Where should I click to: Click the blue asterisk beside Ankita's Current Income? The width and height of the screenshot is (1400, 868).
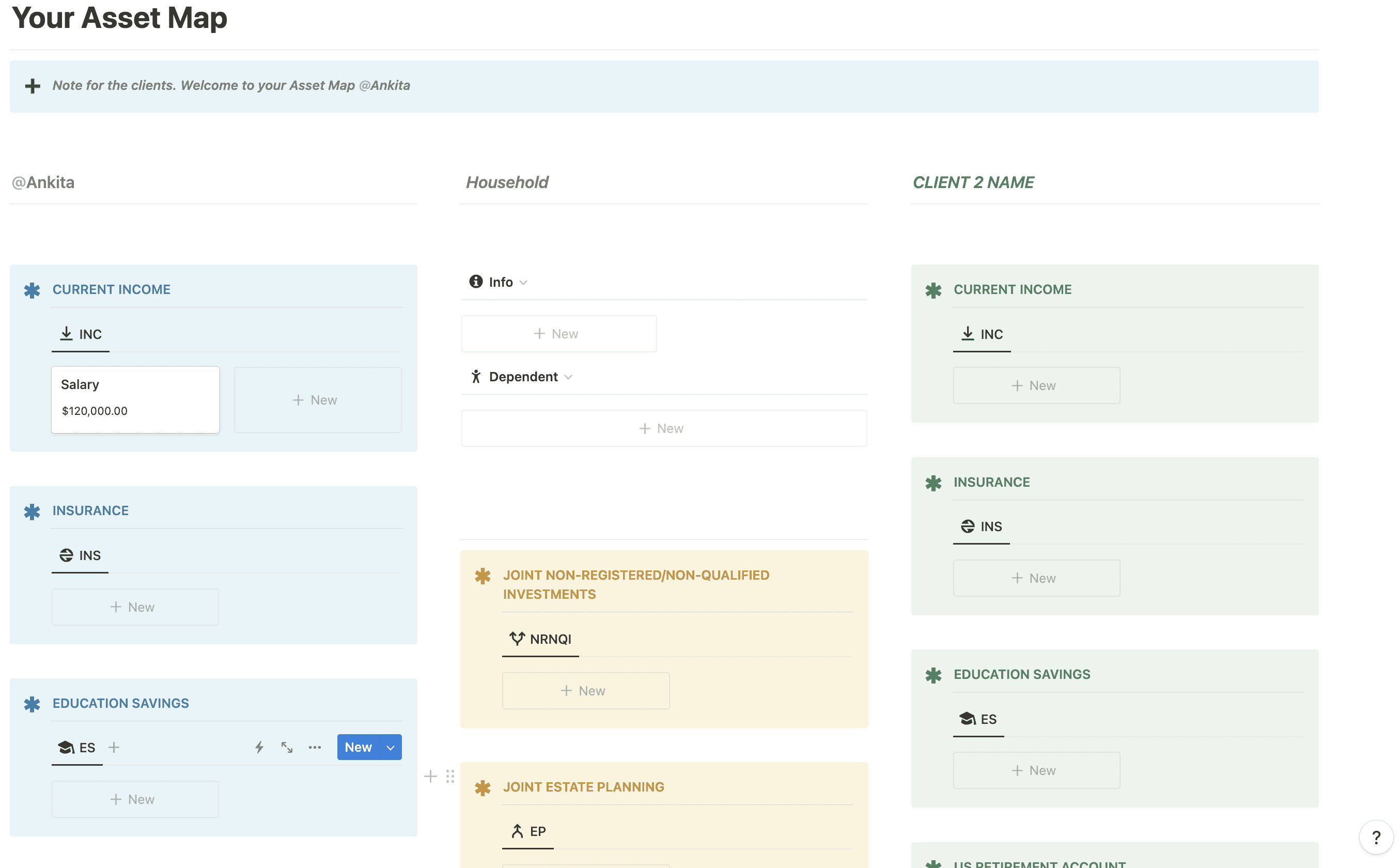coord(32,290)
